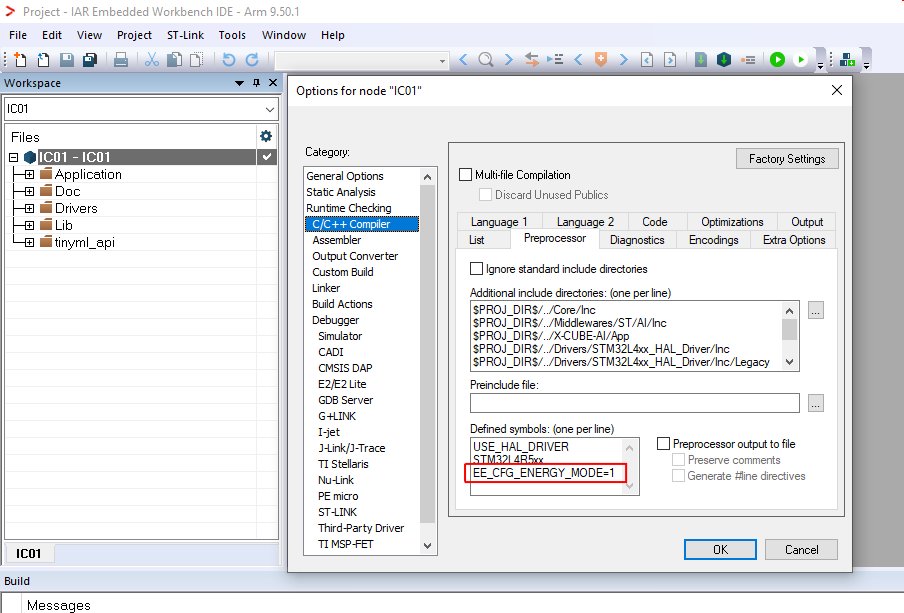Toggle Discard Unused Publics checkbox
The image size is (904, 613).
tap(485, 195)
